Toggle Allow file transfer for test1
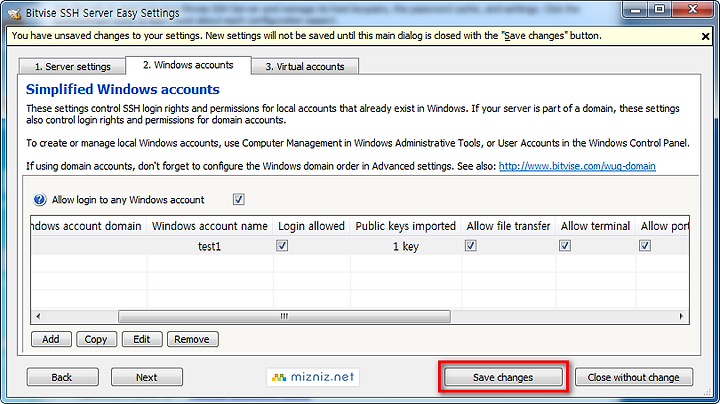Viewport: 720px width, 404px height. tap(470, 246)
